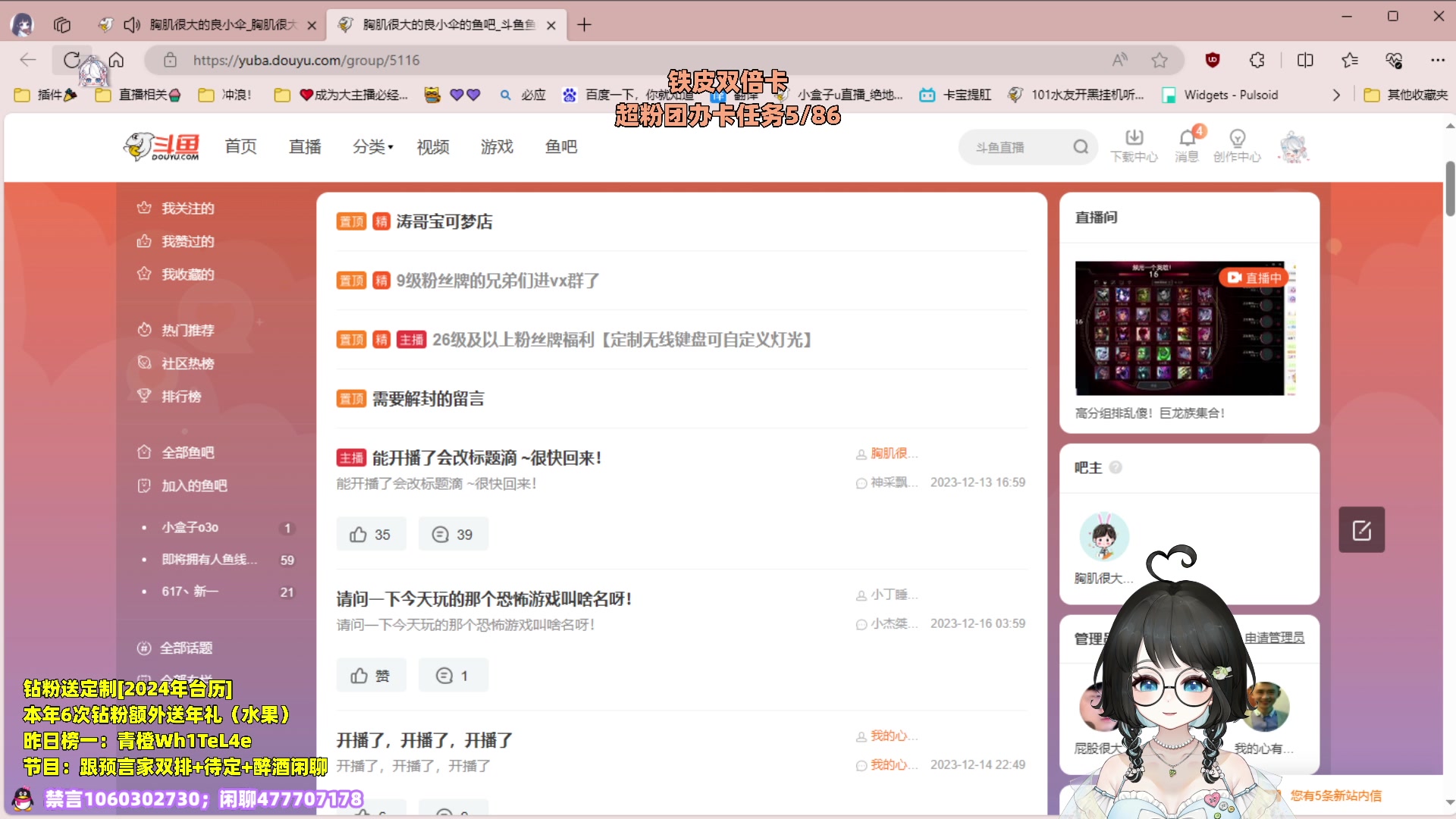Mute audio on the playing live tab

coord(131,24)
